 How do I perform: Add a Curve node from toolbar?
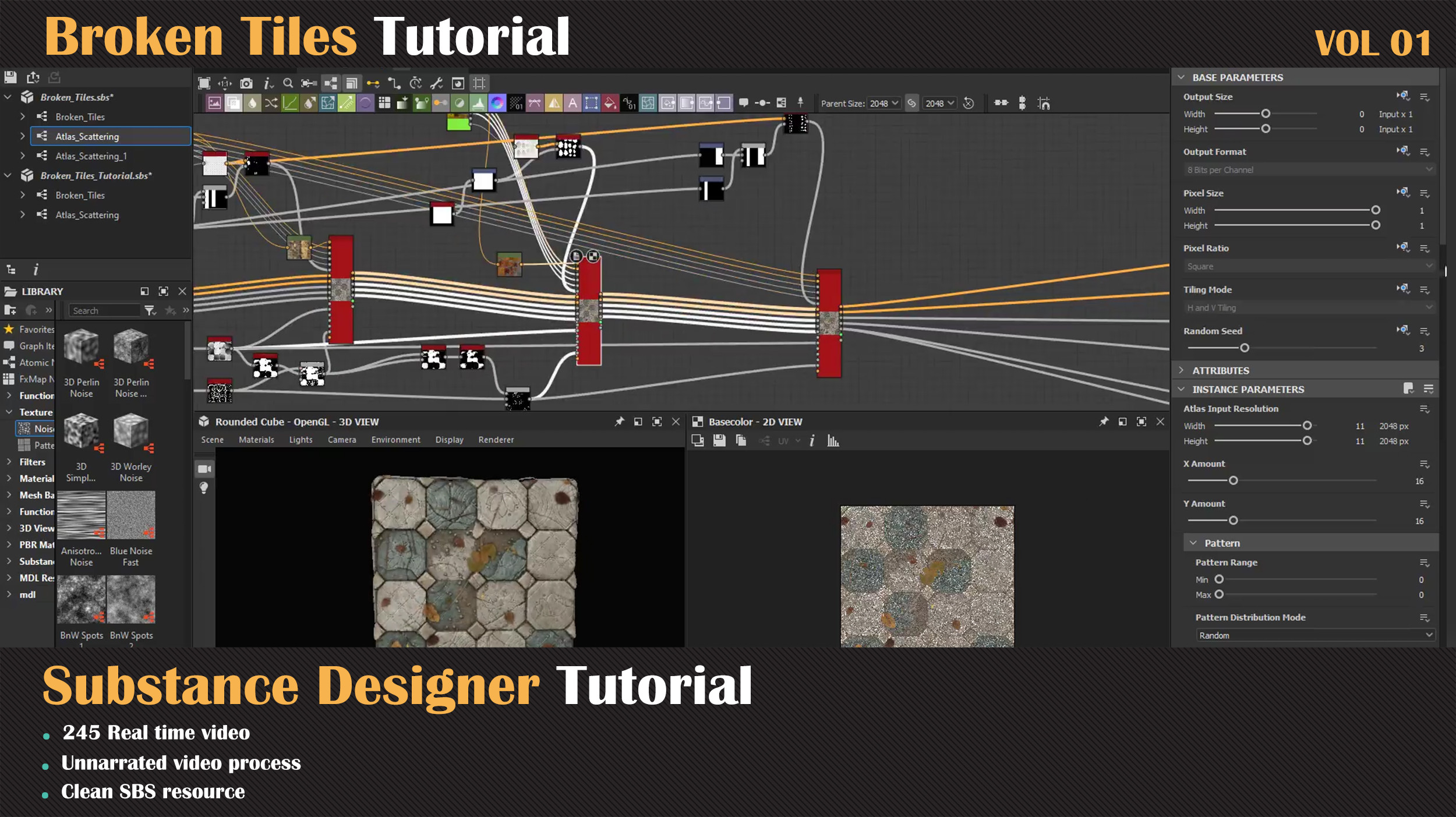[289, 103]
